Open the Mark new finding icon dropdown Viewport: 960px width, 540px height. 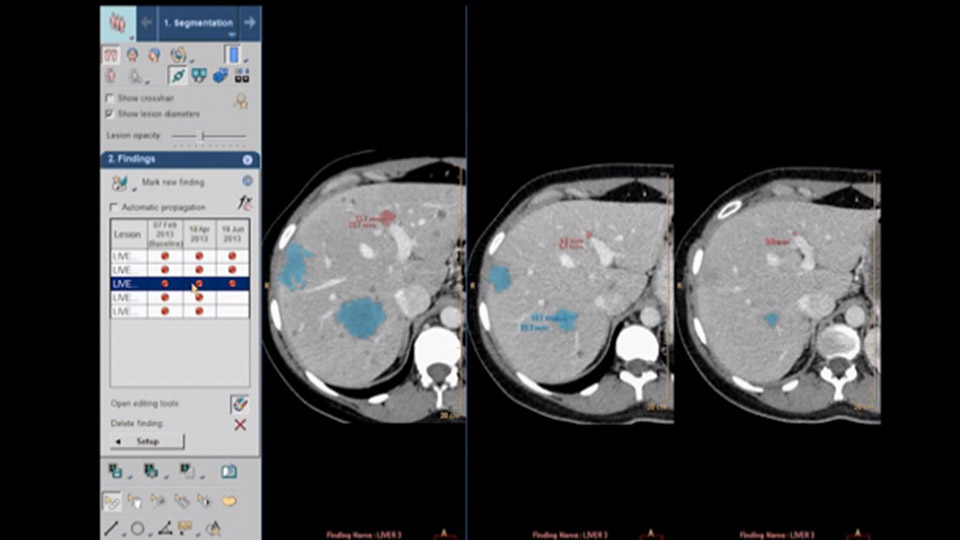pos(133,189)
